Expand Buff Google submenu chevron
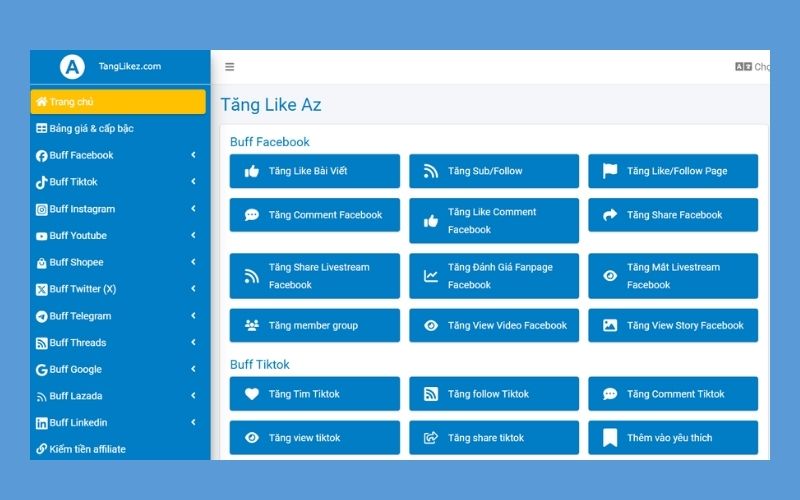 click(193, 368)
